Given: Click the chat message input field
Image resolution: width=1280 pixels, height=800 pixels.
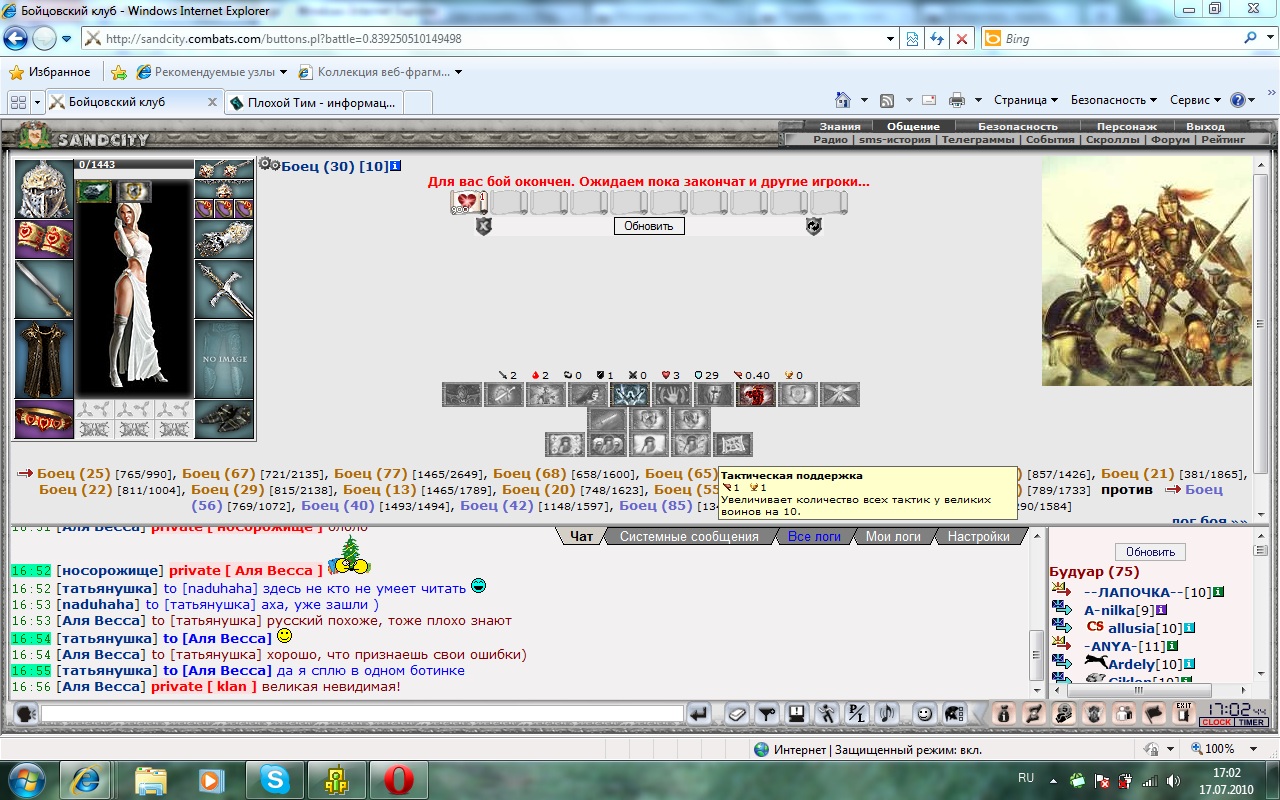Looking at the screenshot, I should (362, 713).
